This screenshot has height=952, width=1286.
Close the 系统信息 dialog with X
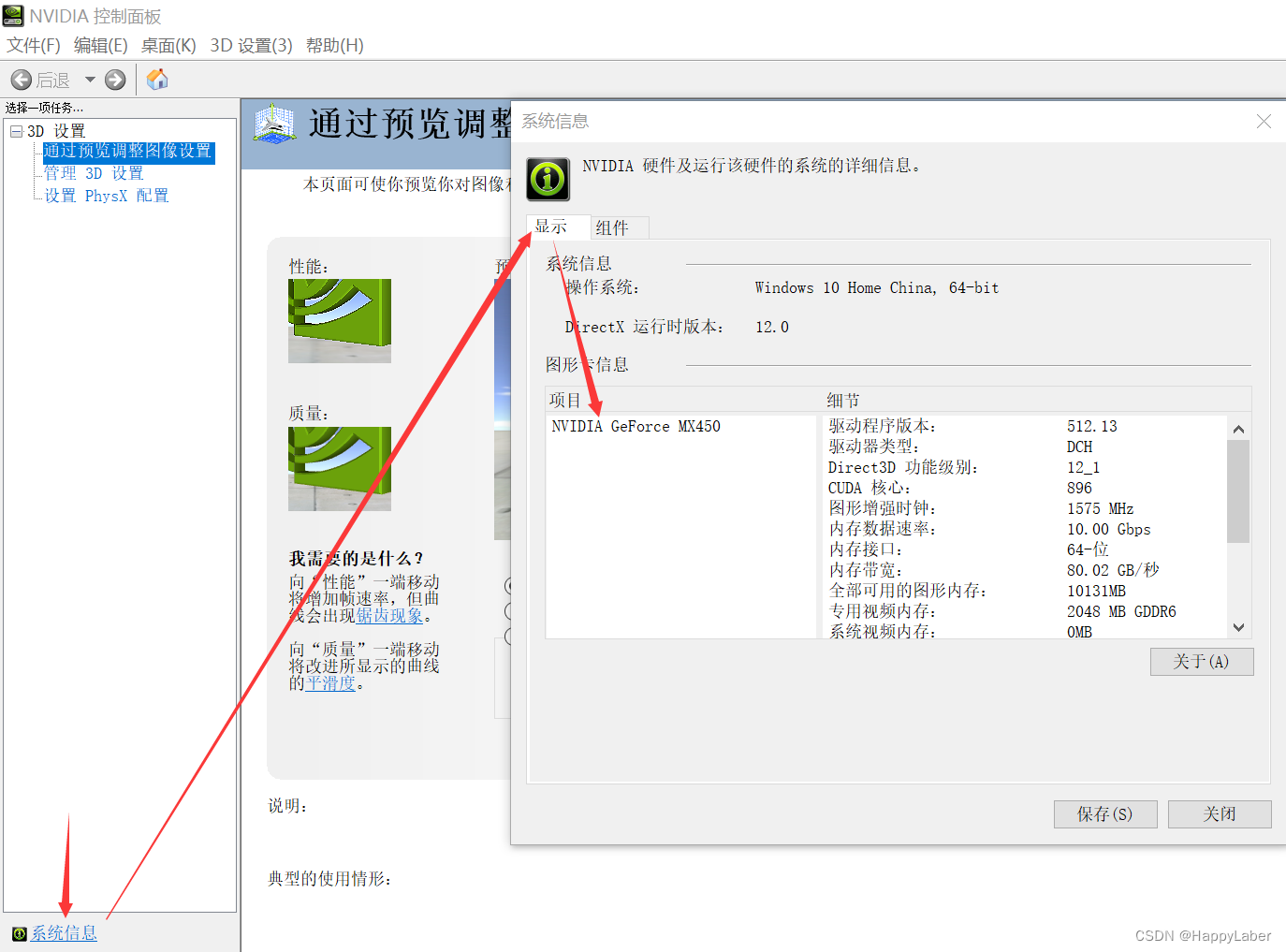point(1264,122)
